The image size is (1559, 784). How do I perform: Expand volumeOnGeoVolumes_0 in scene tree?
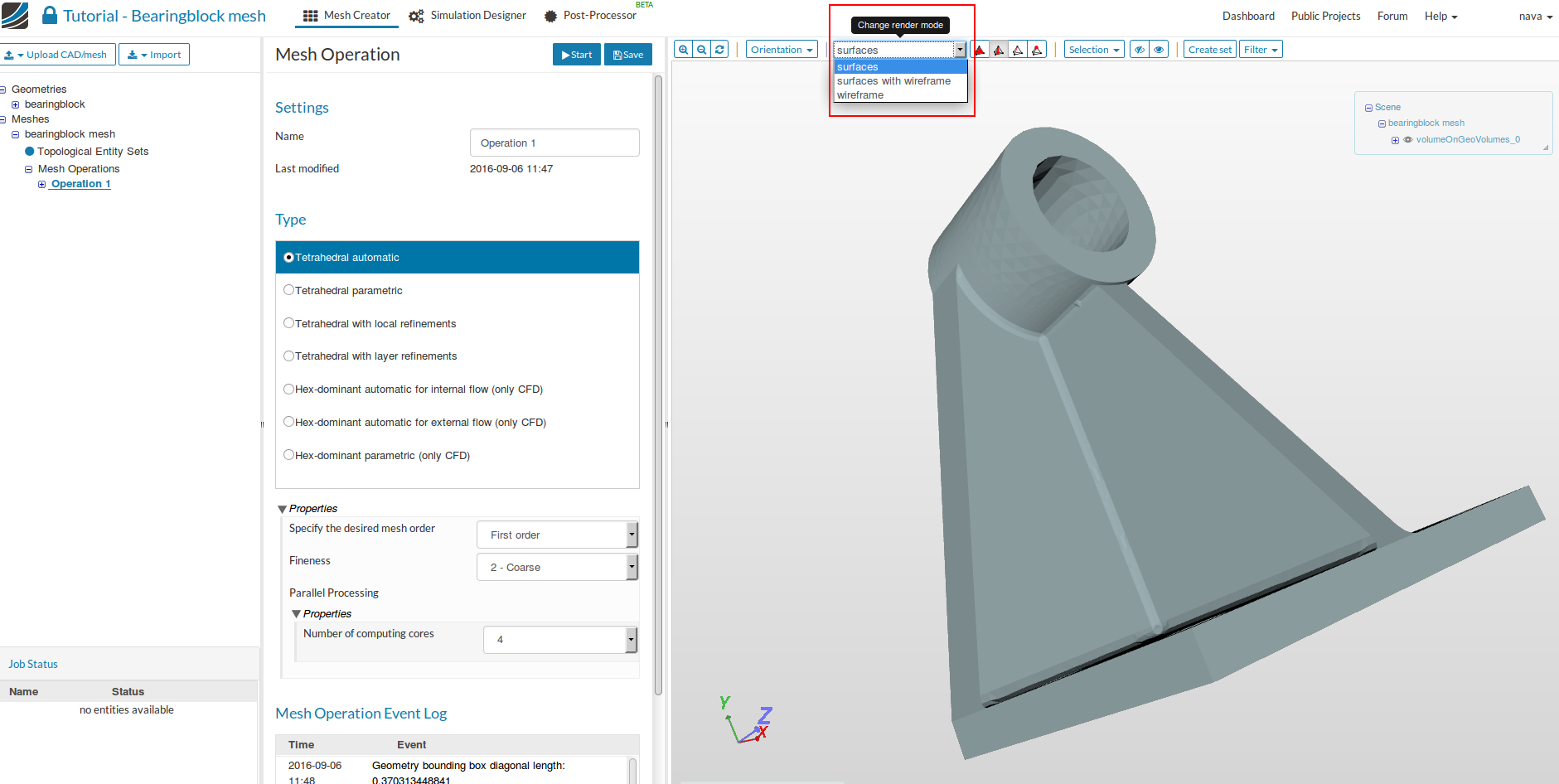1395,140
